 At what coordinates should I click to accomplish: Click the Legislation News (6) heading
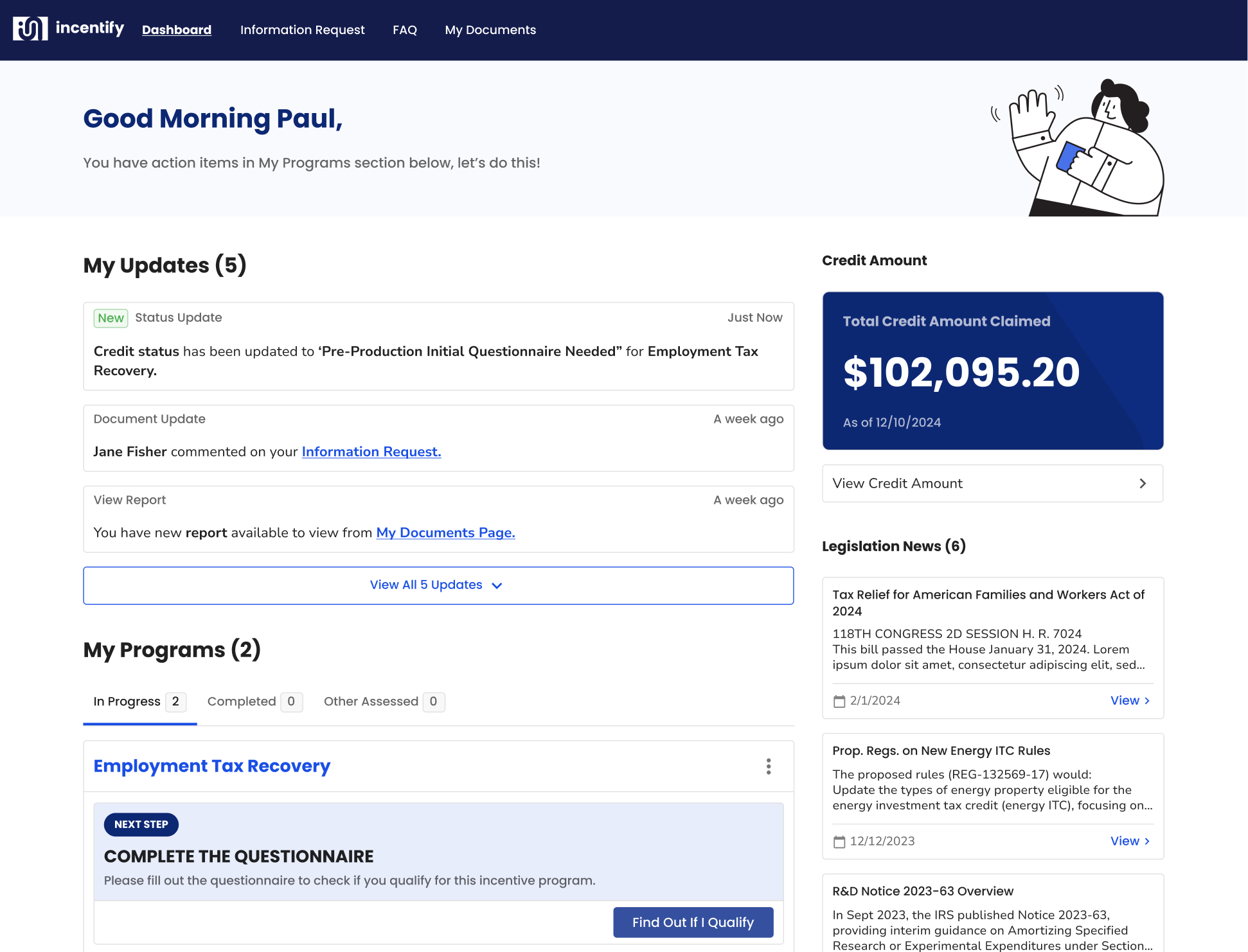(894, 547)
